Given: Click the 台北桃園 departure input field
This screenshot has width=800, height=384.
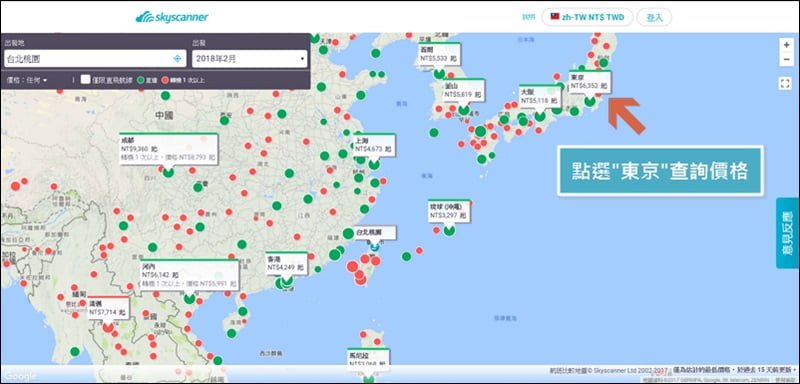Looking at the screenshot, I should (95, 59).
